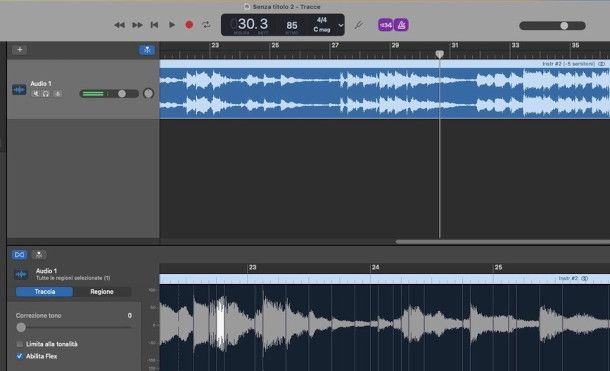Go to the beginning of the project
This screenshot has width=610, height=371.
[x=154, y=25]
